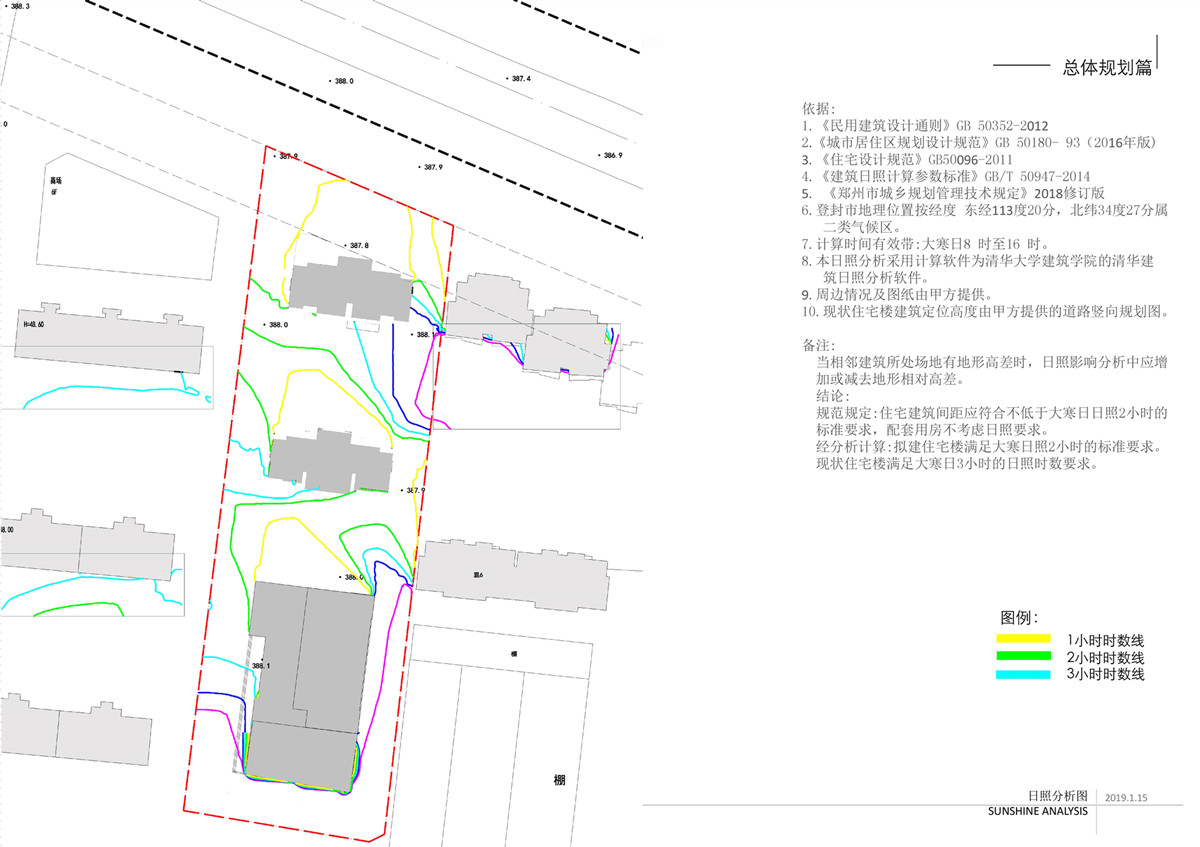Select the largest dark gray building at site bottom

[312, 680]
